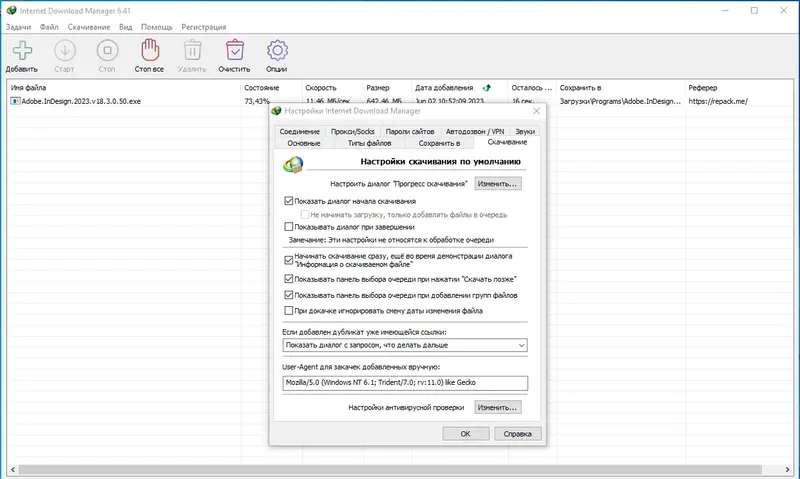
Task: Open the Помощь menu
Action: [157, 27]
